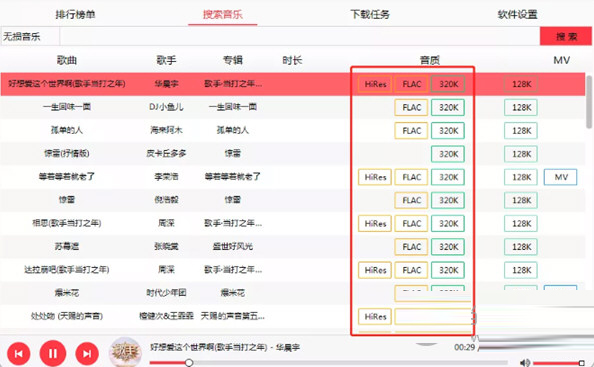Download FLAC for 苏幕遮
Image resolution: width=594 pixels, height=367 pixels.
(x=411, y=247)
